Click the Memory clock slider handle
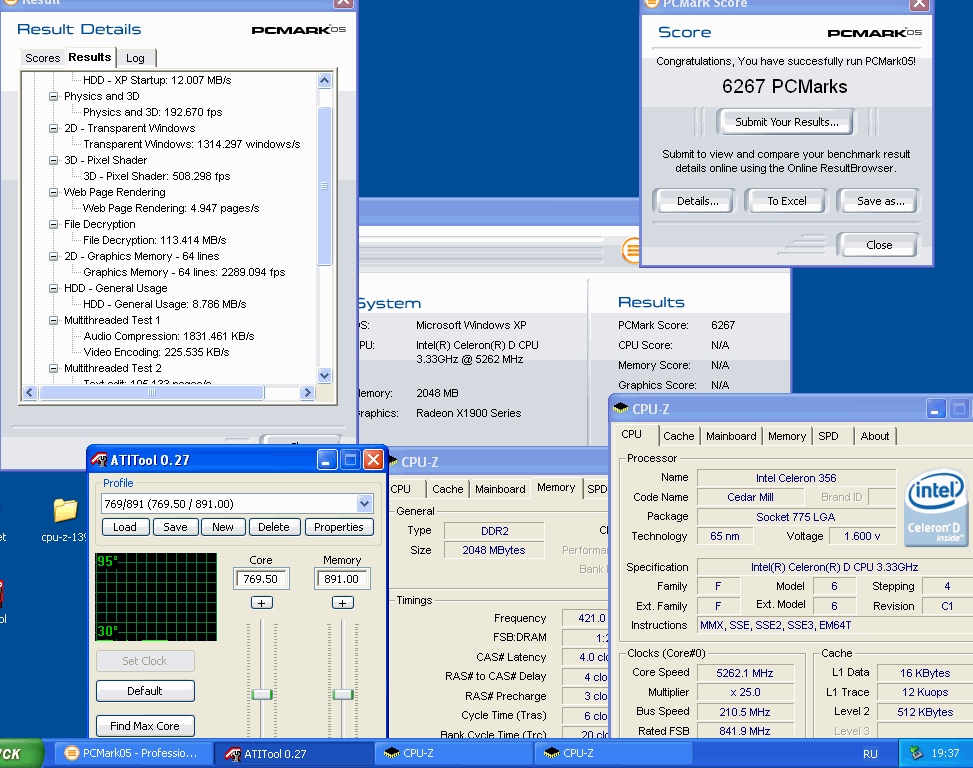The image size is (973, 768). [343, 694]
